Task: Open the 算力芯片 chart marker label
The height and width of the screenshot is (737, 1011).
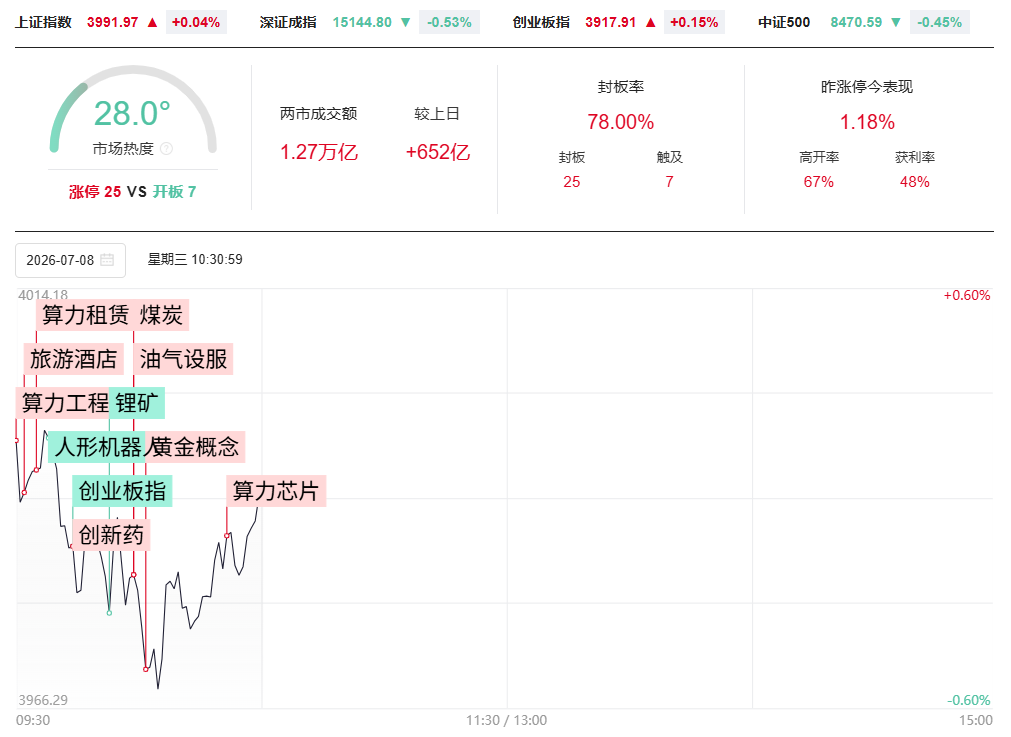Action: tap(276, 491)
